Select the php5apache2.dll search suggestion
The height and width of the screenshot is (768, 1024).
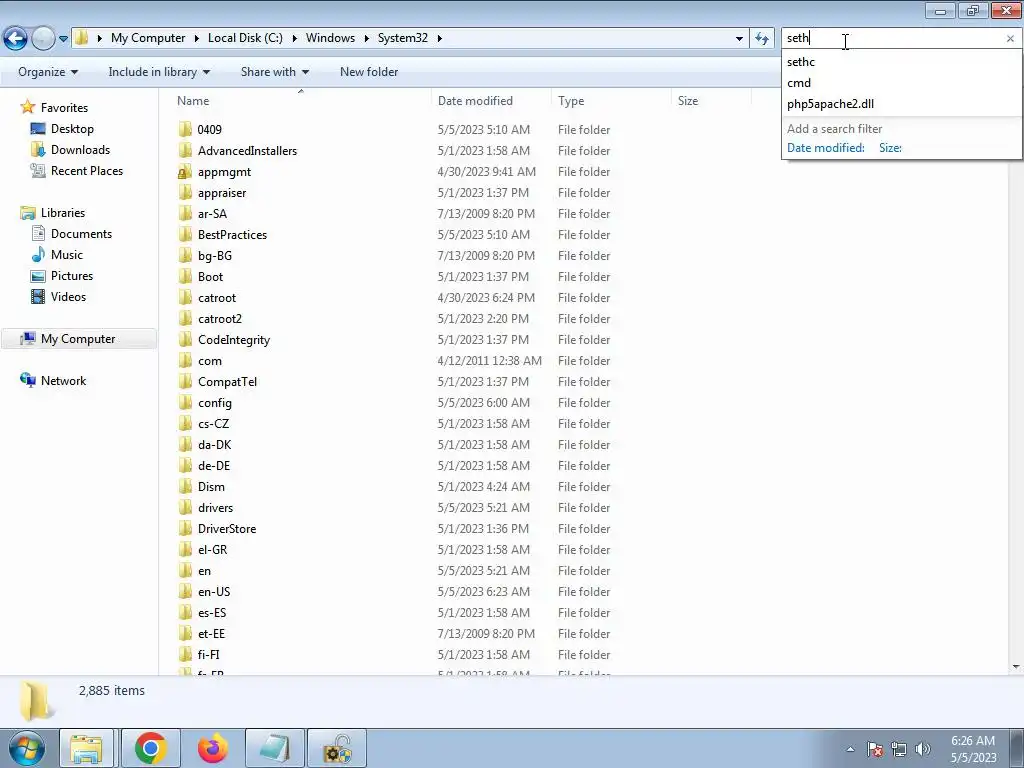(830, 104)
